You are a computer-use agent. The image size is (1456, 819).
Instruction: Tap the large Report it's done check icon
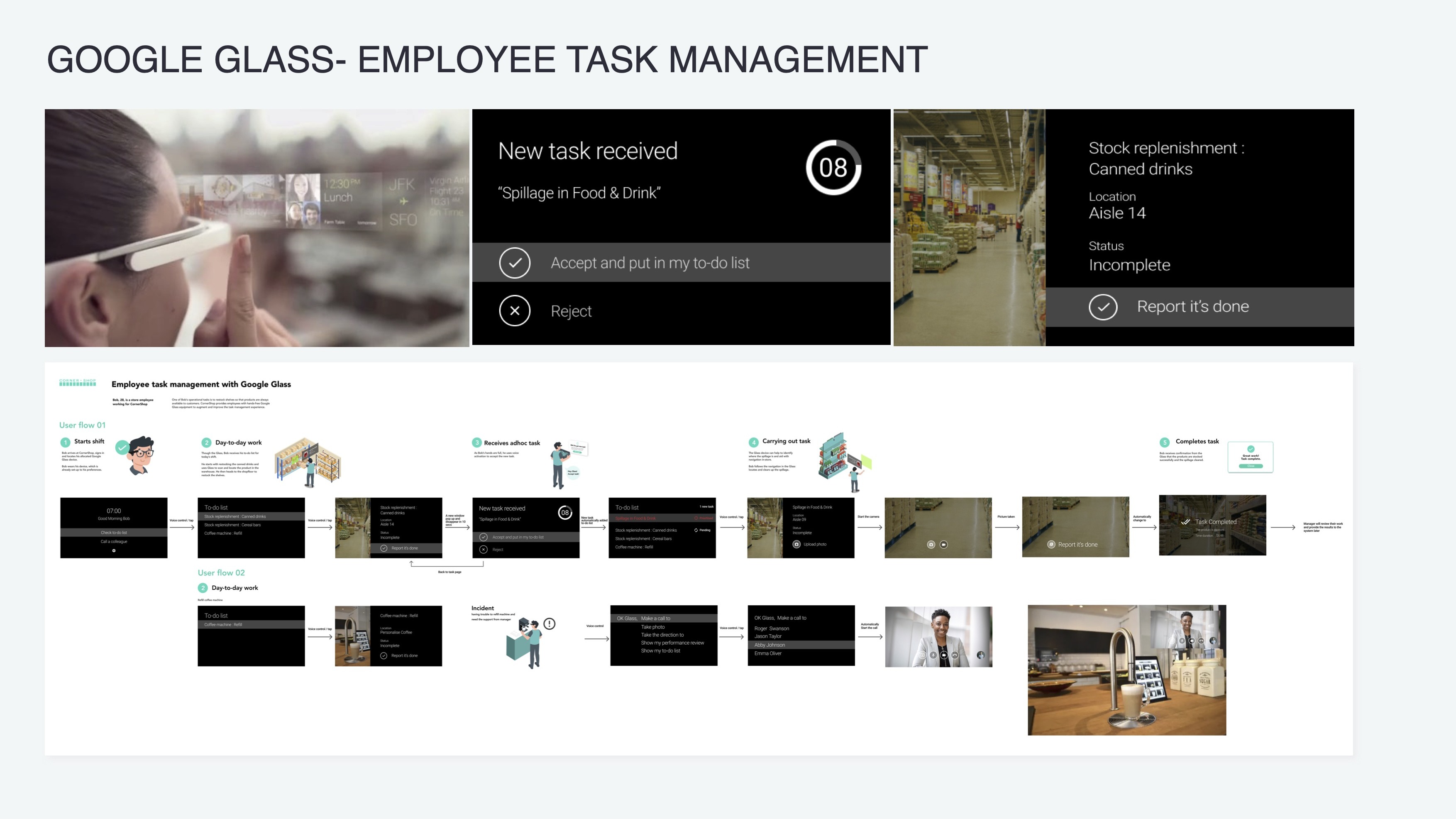1103,307
